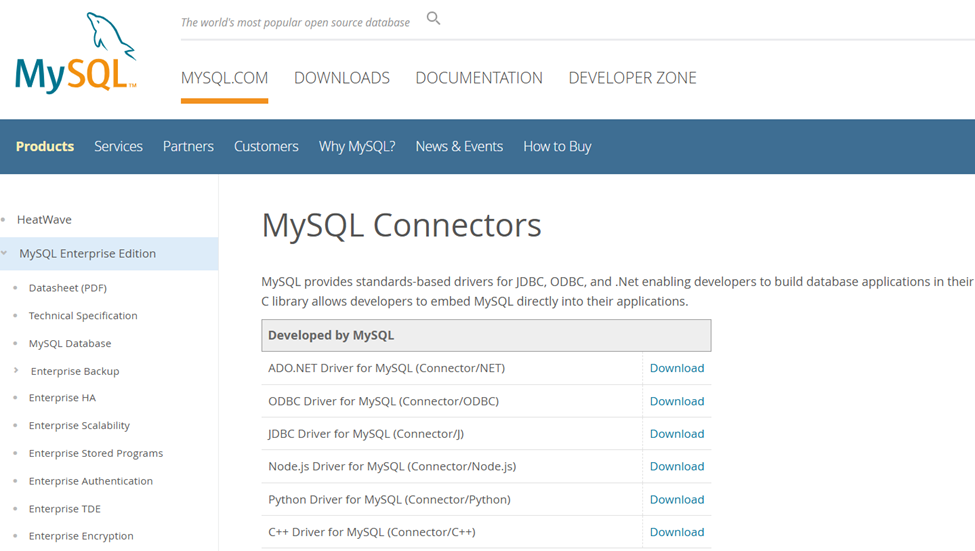Download the Python connector driver
This screenshot has width=975, height=551.
677,499
